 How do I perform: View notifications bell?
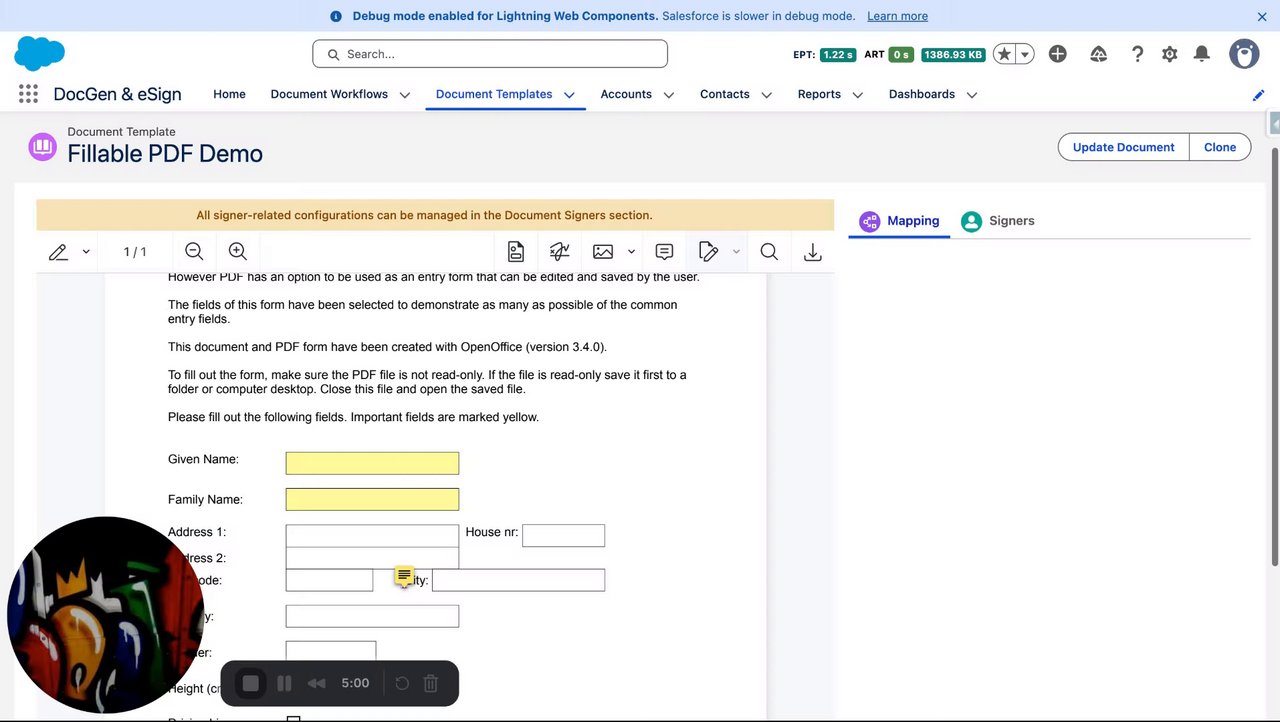(1202, 54)
